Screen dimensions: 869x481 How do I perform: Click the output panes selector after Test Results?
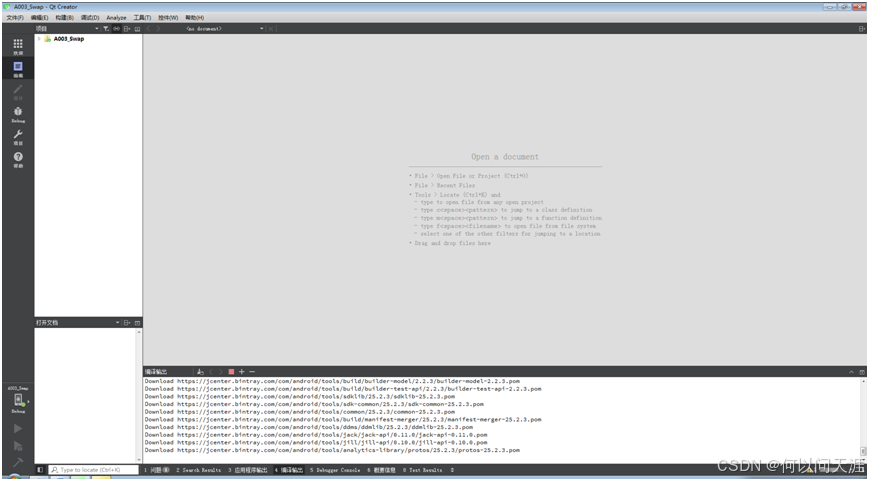click(x=452, y=470)
